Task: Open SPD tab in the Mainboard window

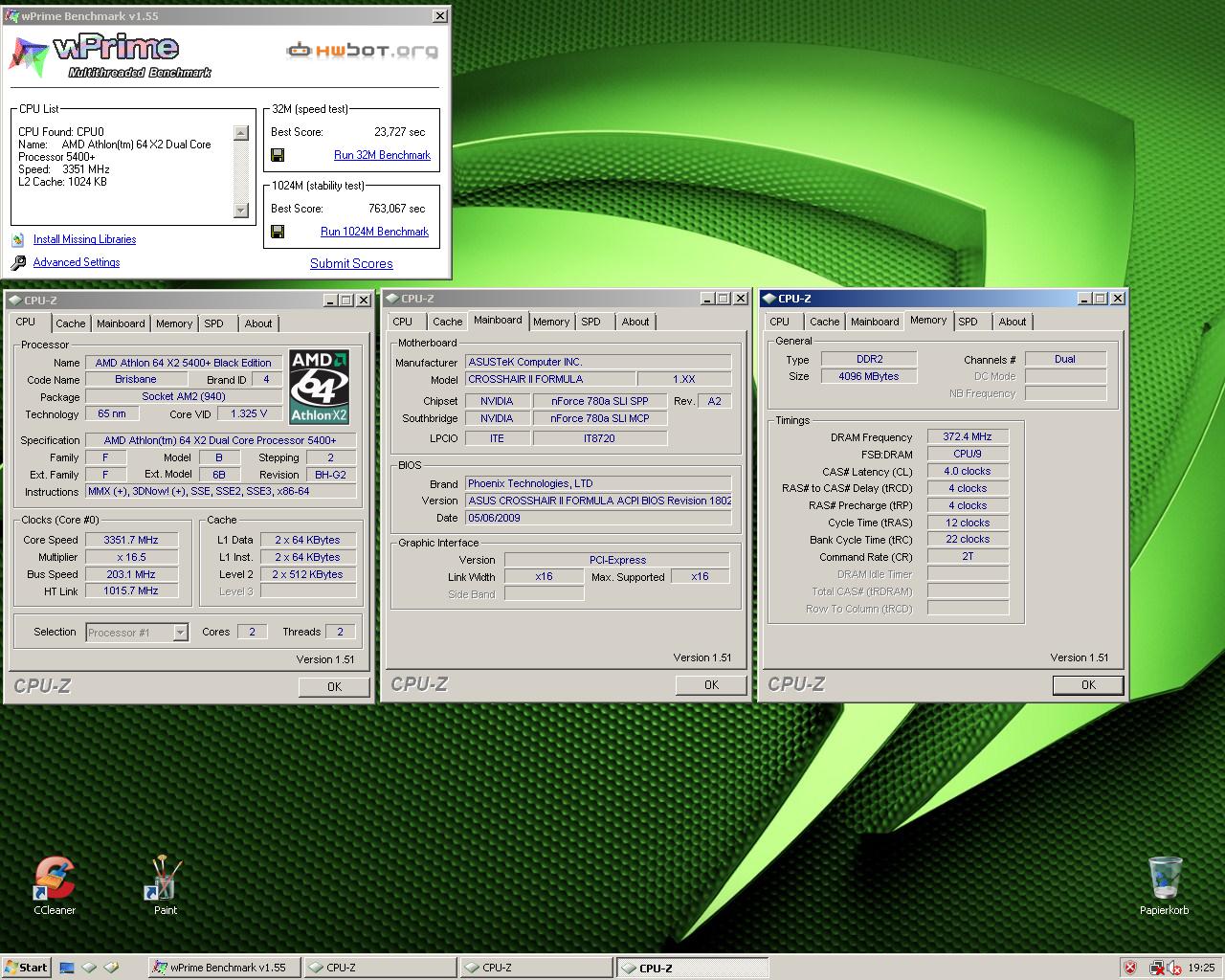Action: [591, 322]
